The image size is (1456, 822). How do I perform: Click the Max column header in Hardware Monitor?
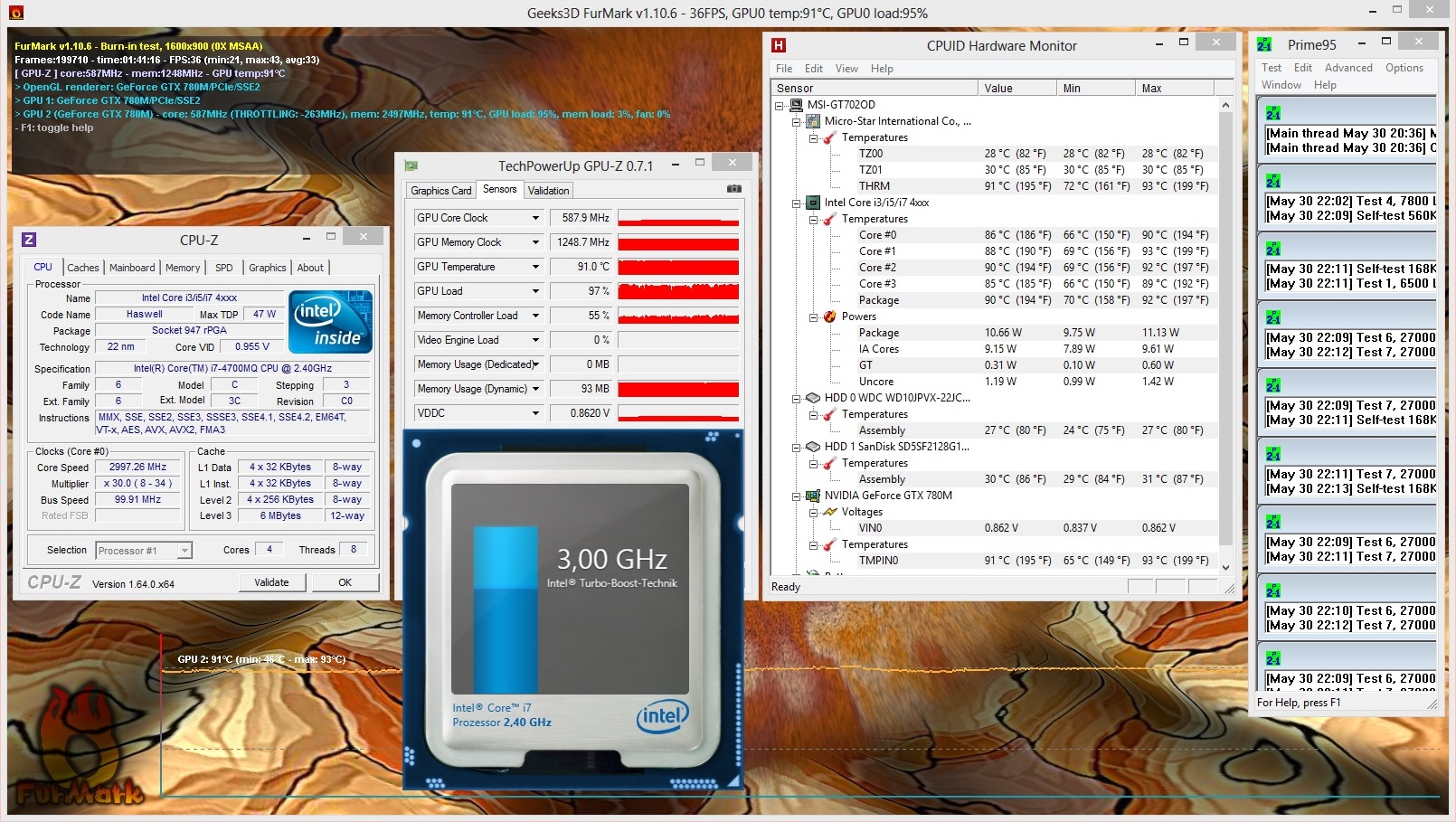pos(1174,88)
